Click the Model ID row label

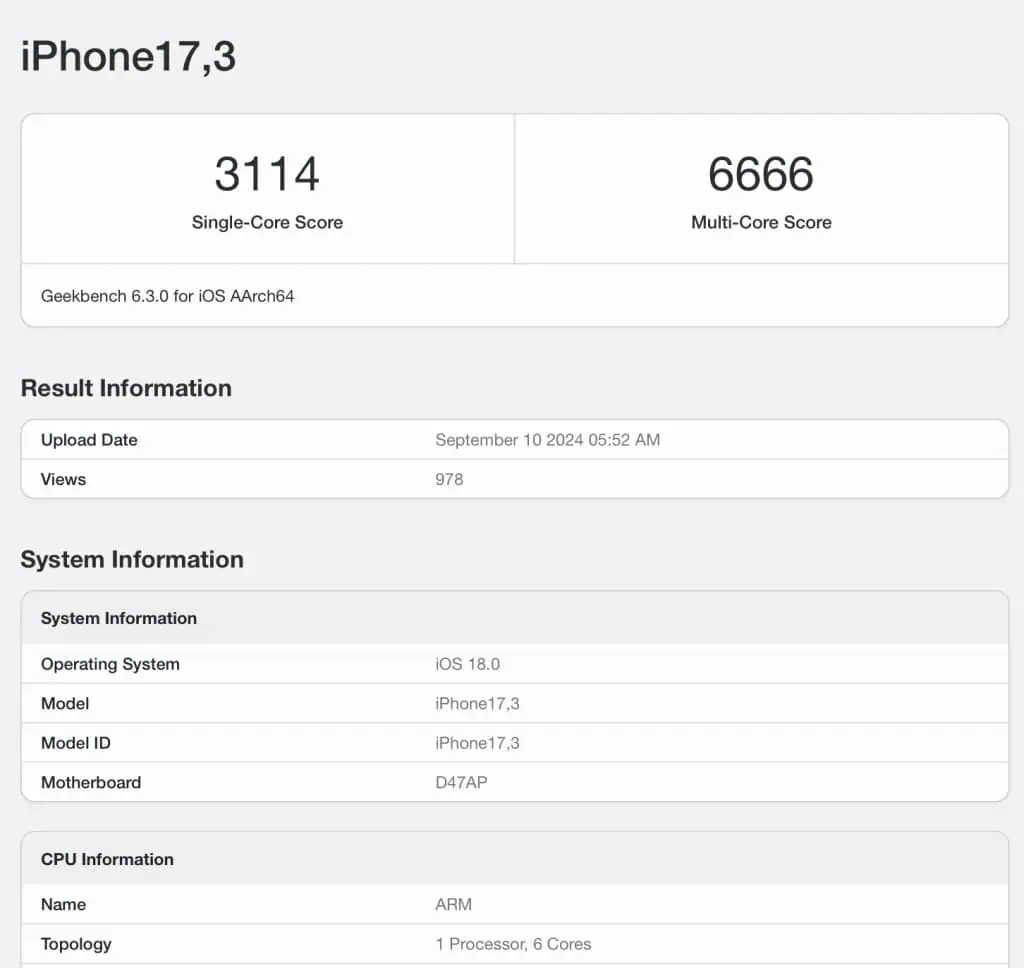tap(76, 743)
